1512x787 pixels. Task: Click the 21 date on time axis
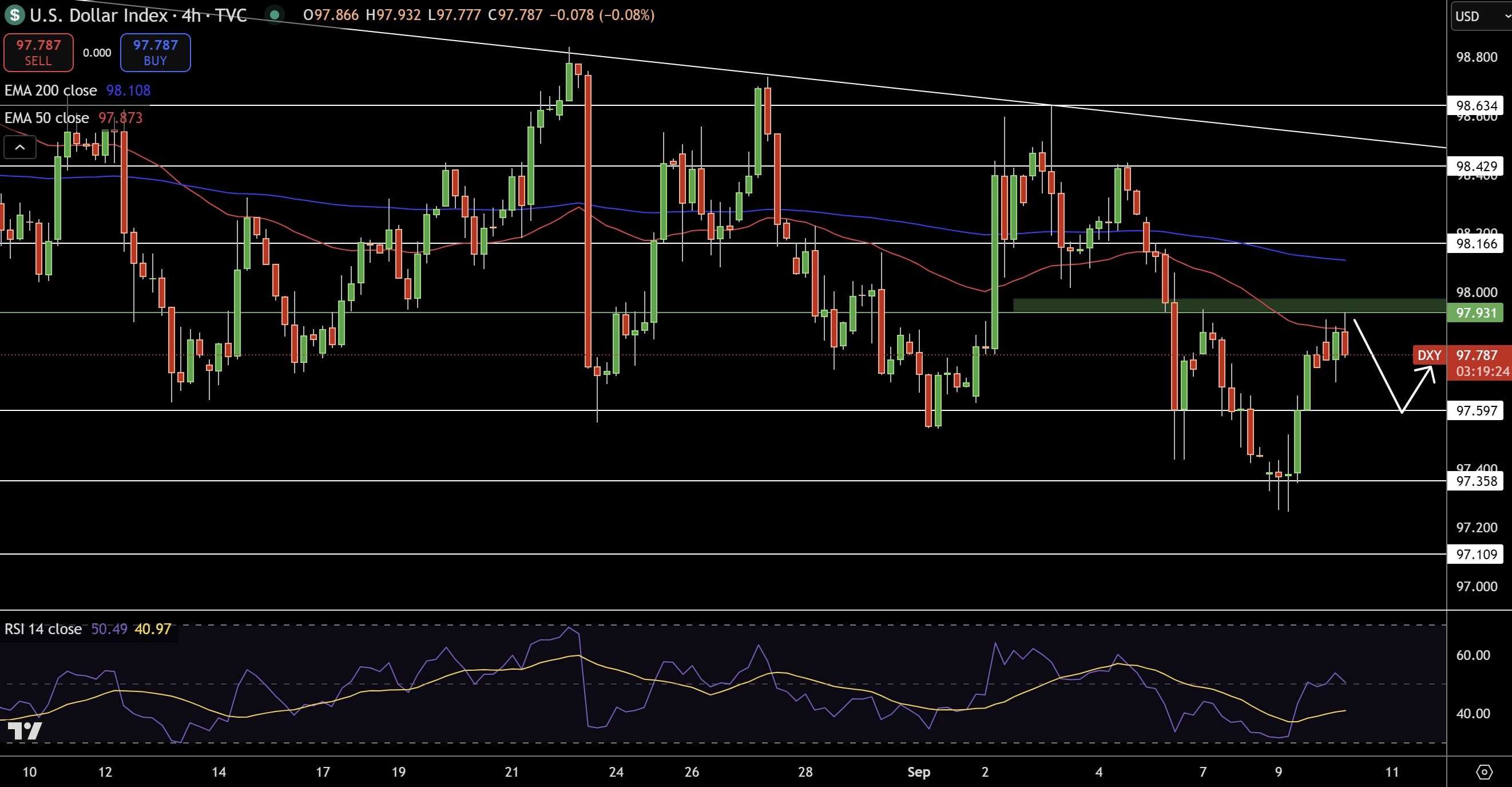pos(511,772)
